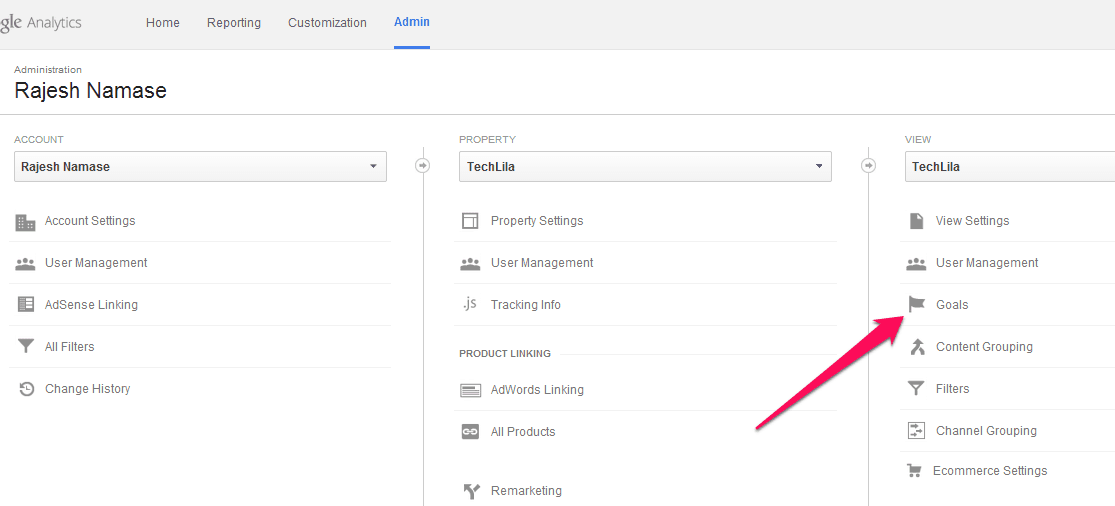1115x506 pixels.
Task: Click the Change History clock icon
Action: pyautogui.click(x=26, y=389)
